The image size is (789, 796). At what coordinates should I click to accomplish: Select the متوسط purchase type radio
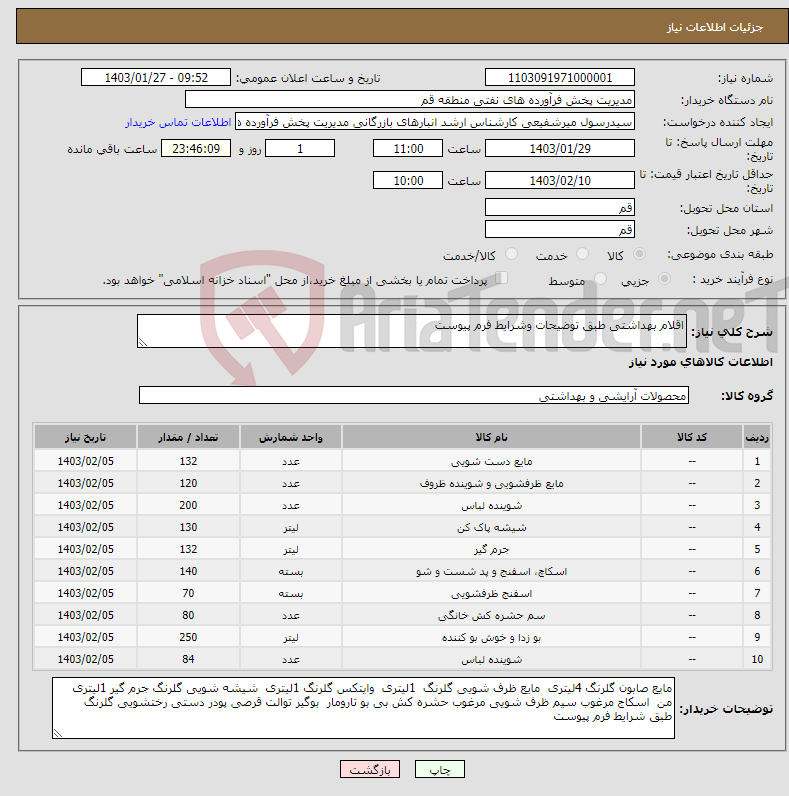click(x=600, y=279)
